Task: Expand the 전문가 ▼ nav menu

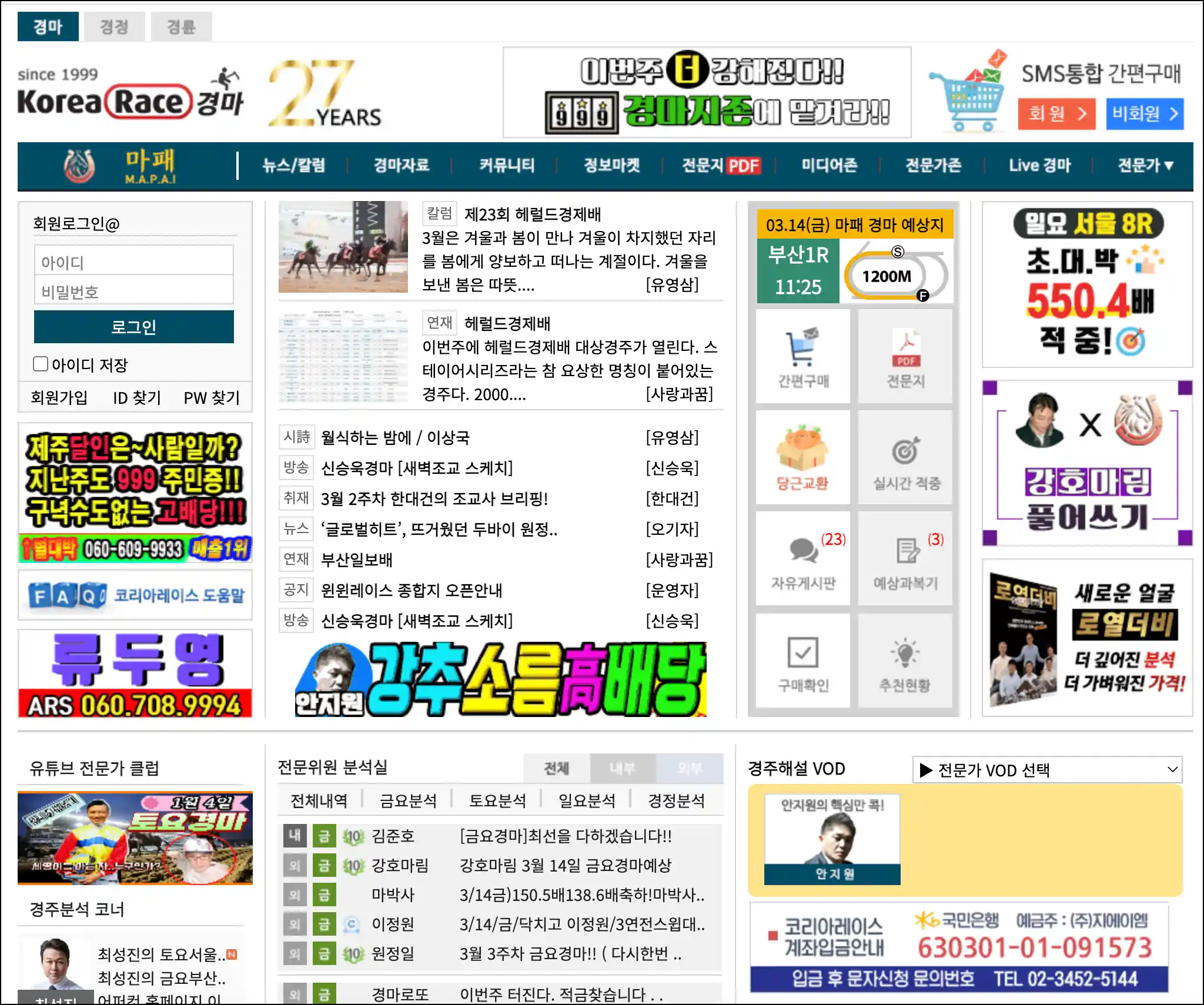Action: 1145,166
